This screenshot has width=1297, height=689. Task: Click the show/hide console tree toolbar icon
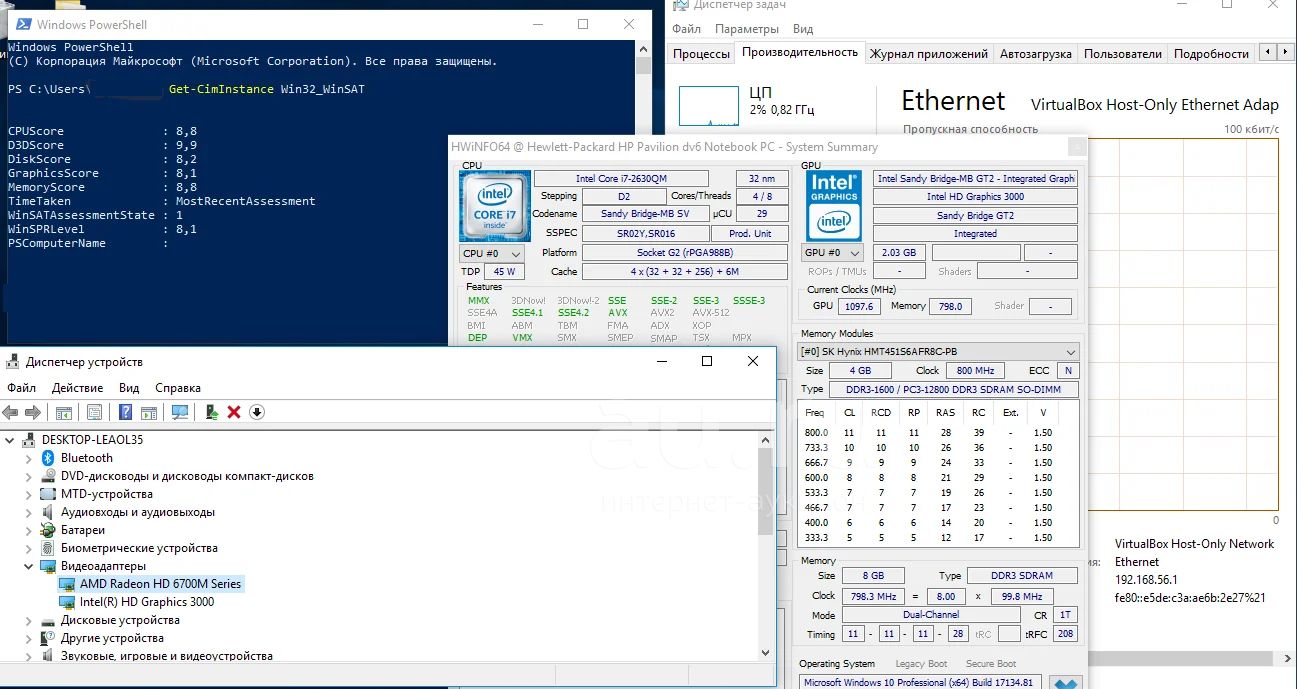click(x=63, y=412)
